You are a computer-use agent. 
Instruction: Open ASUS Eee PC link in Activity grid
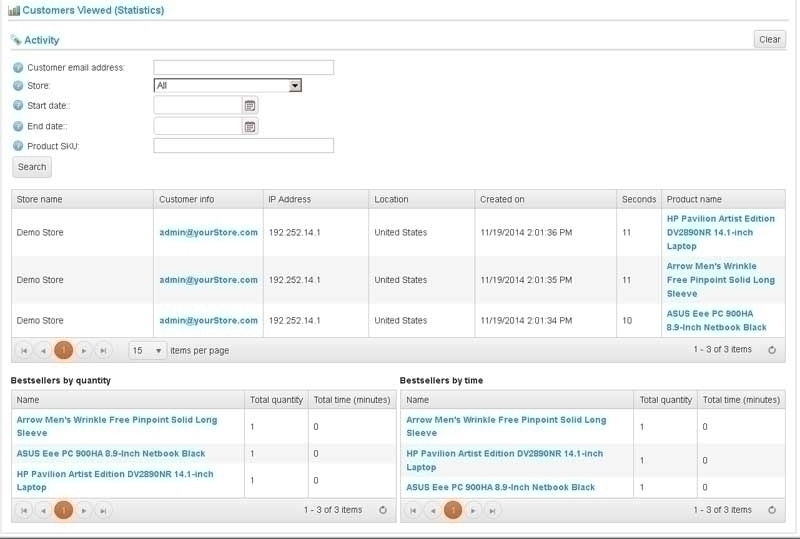tap(716, 321)
